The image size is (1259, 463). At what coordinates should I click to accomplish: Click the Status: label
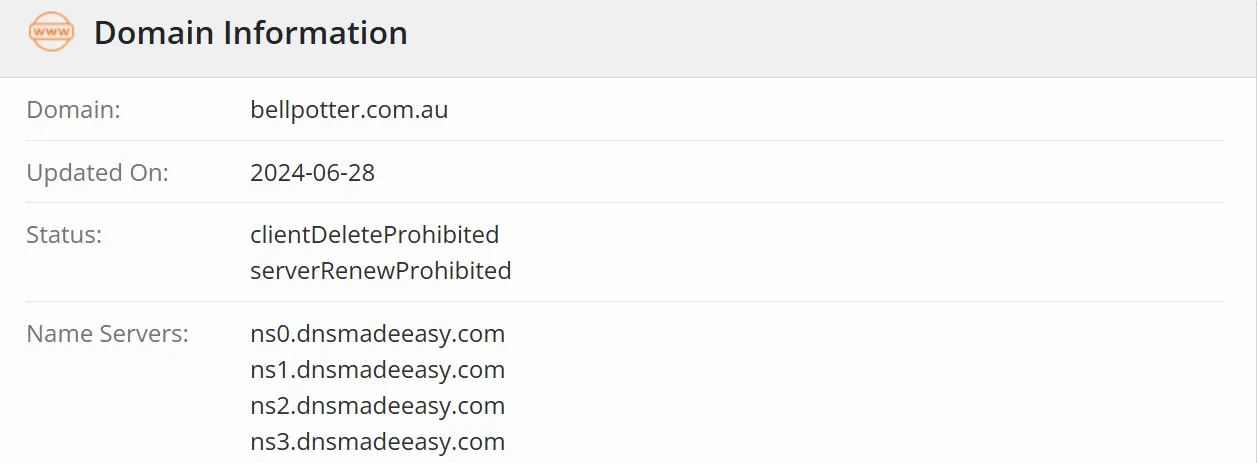64,234
